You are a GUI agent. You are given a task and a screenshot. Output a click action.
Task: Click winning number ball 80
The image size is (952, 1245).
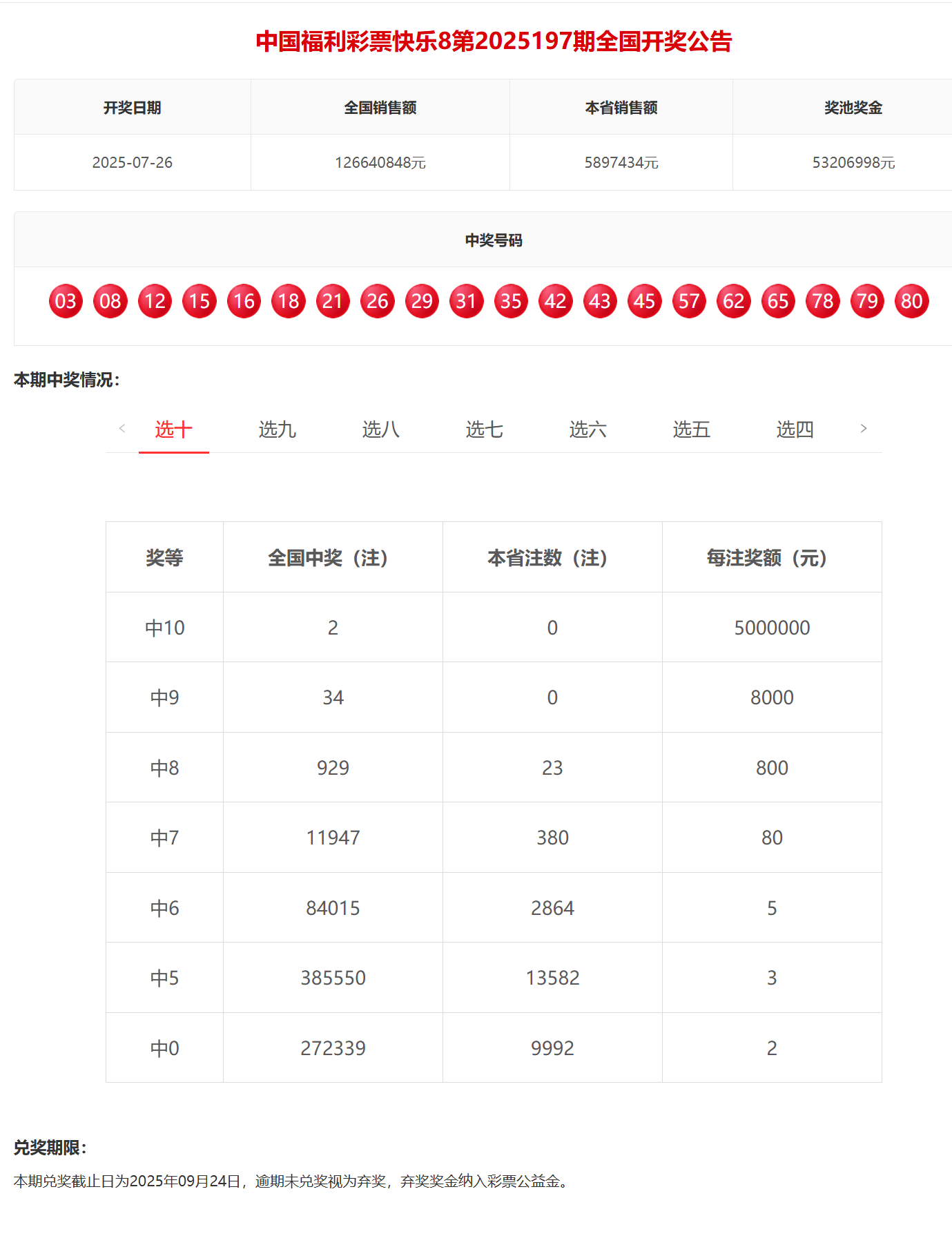[x=912, y=301]
